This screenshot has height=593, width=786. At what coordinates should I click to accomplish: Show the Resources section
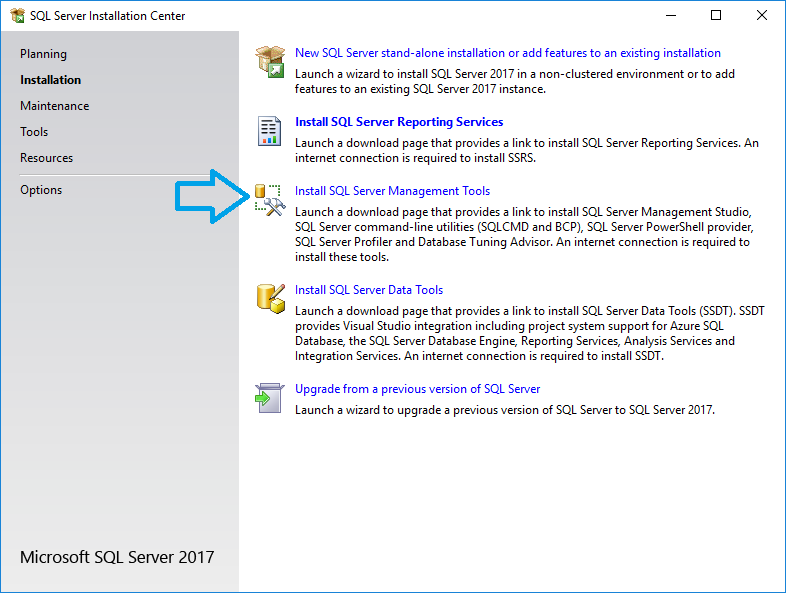pos(46,158)
